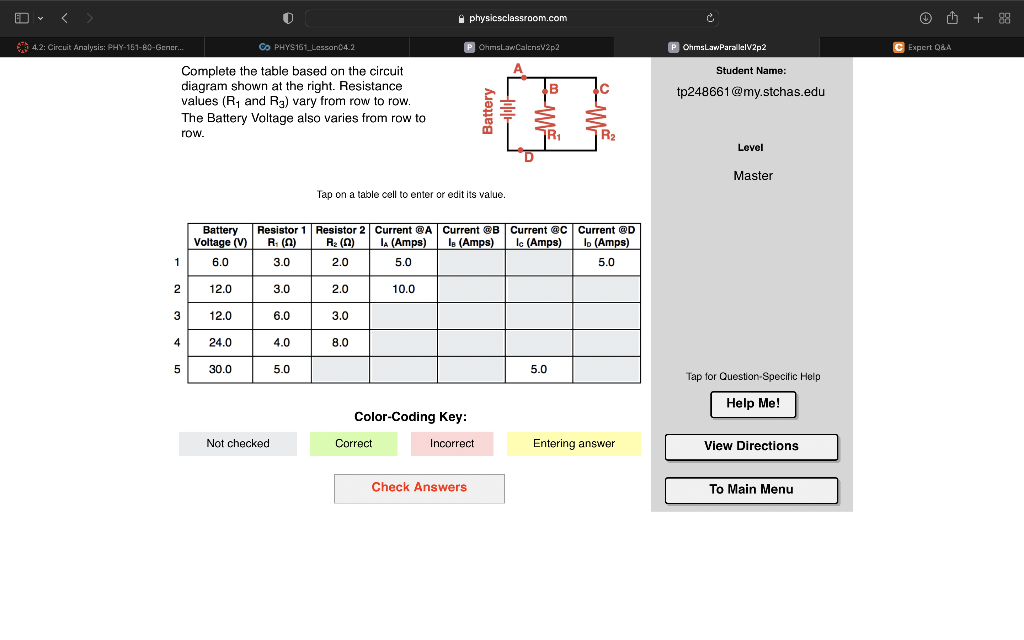Click the Help Me! button

click(751, 404)
